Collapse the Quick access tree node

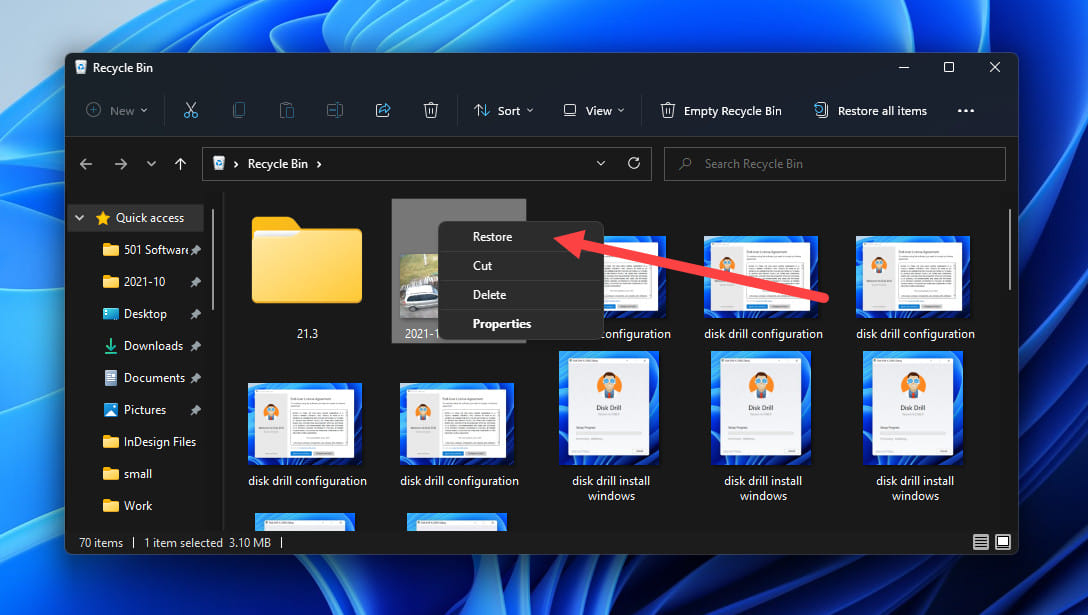coord(80,218)
